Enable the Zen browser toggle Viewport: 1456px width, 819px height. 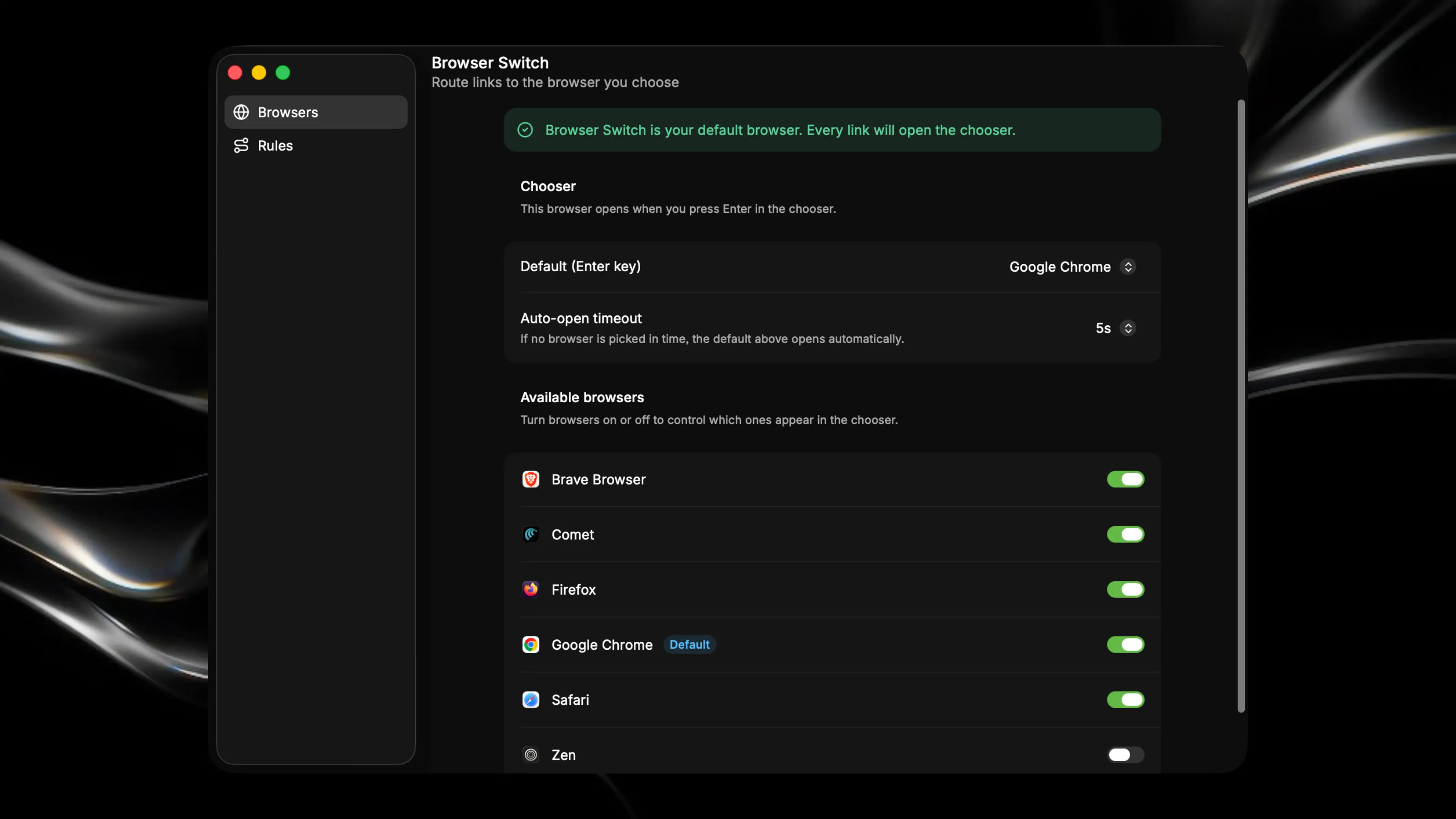tap(1125, 754)
